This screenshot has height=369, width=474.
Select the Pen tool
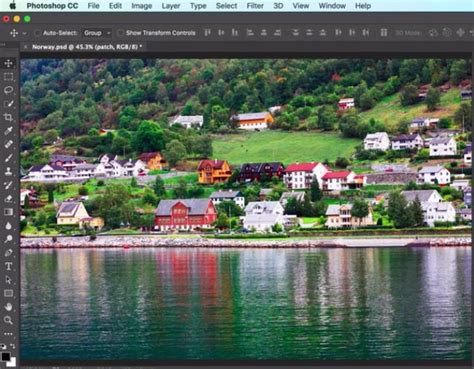8,253
